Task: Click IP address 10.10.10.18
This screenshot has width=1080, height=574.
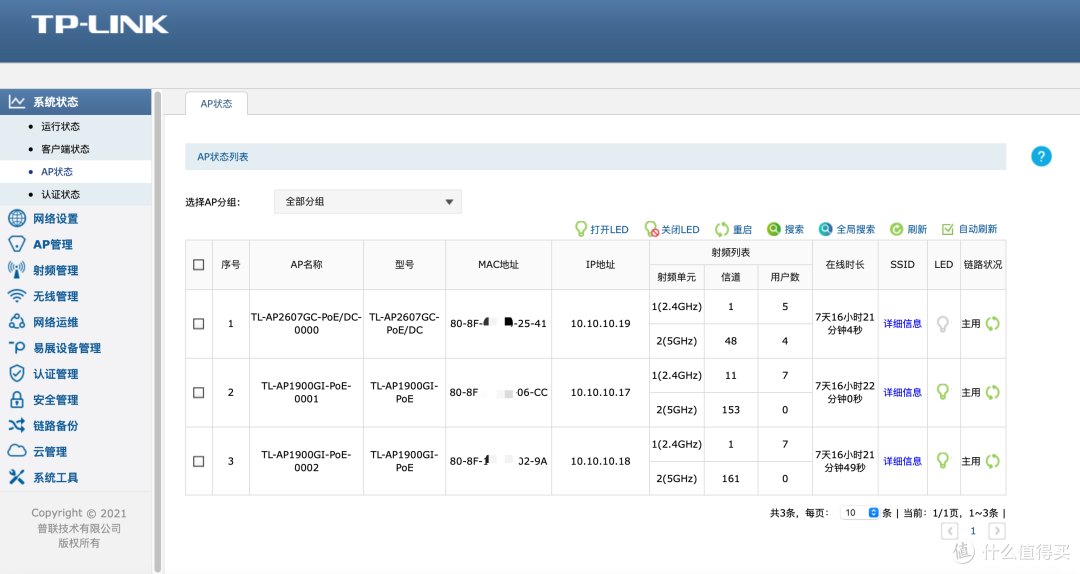Action: point(600,461)
